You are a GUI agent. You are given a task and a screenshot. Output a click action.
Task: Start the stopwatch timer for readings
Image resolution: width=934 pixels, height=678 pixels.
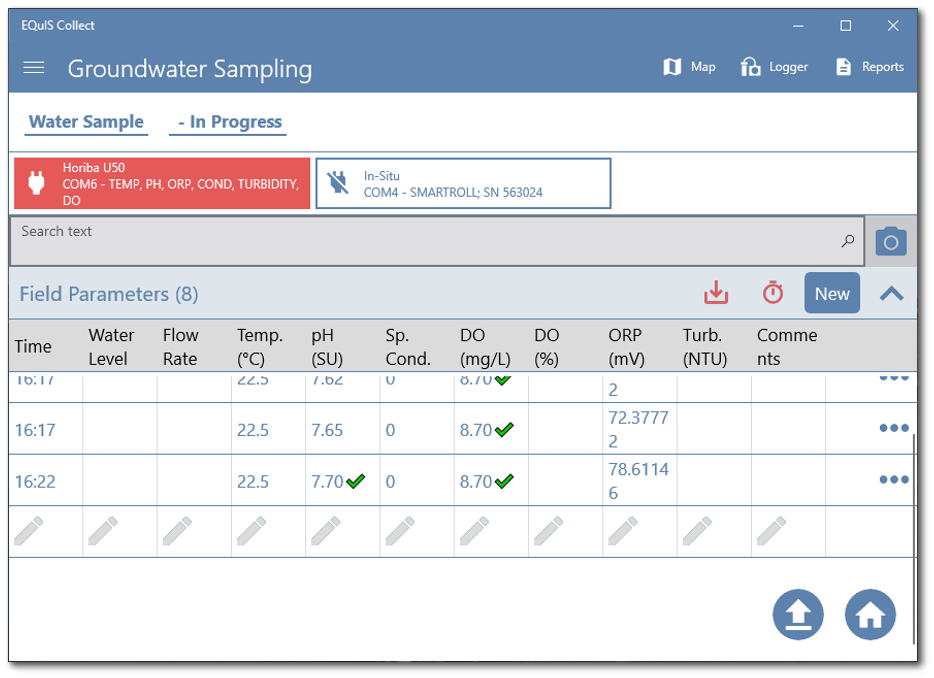(x=771, y=293)
